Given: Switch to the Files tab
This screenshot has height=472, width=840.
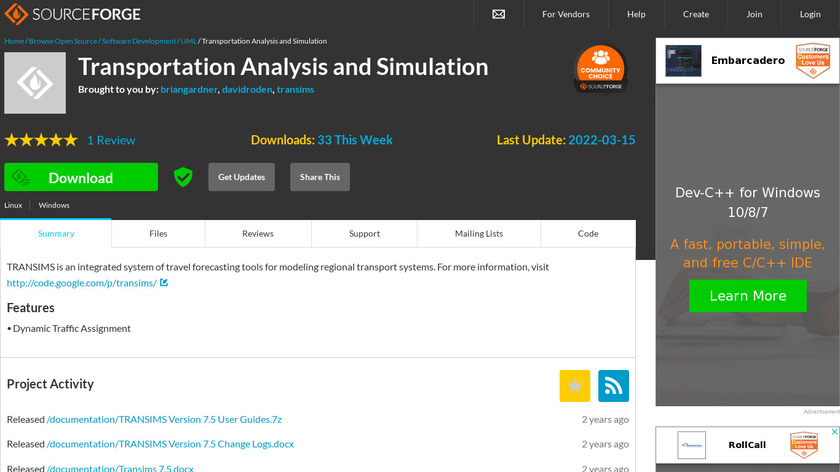Looking at the screenshot, I should tap(158, 234).
